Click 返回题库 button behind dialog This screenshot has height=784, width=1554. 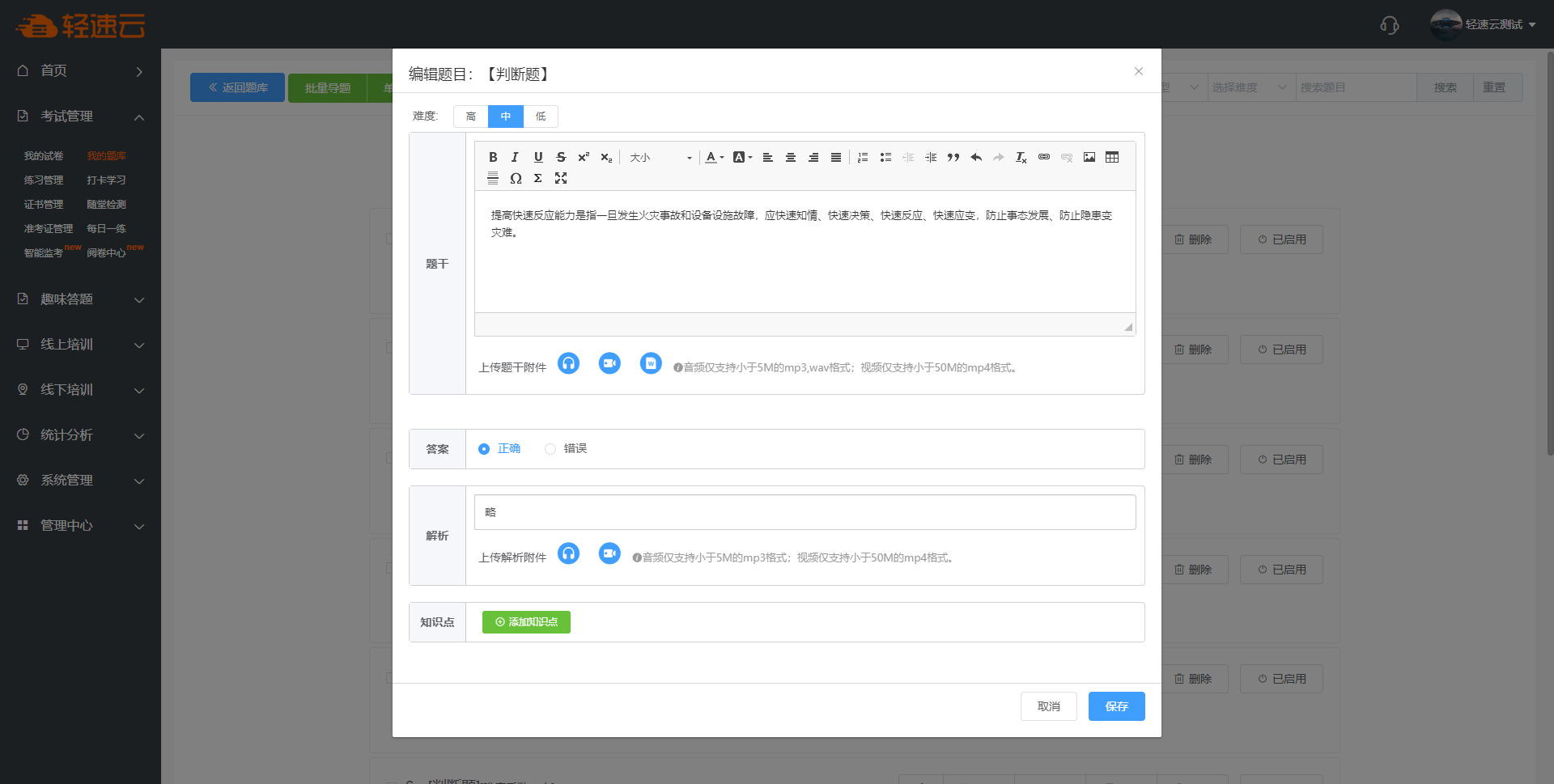pyautogui.click(x=237, y=87)
